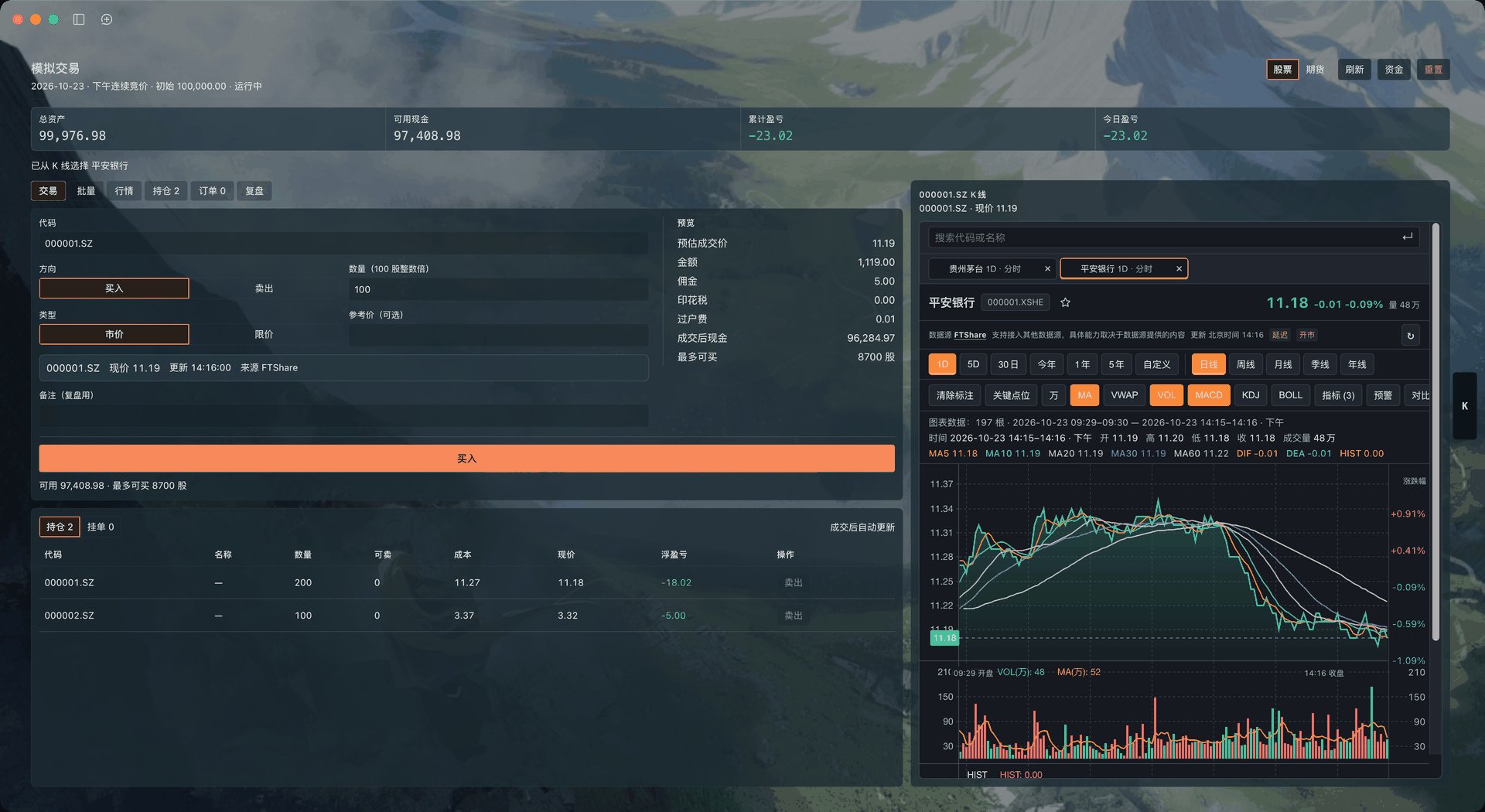Toggle the K side panel handle

(1464, 406)
